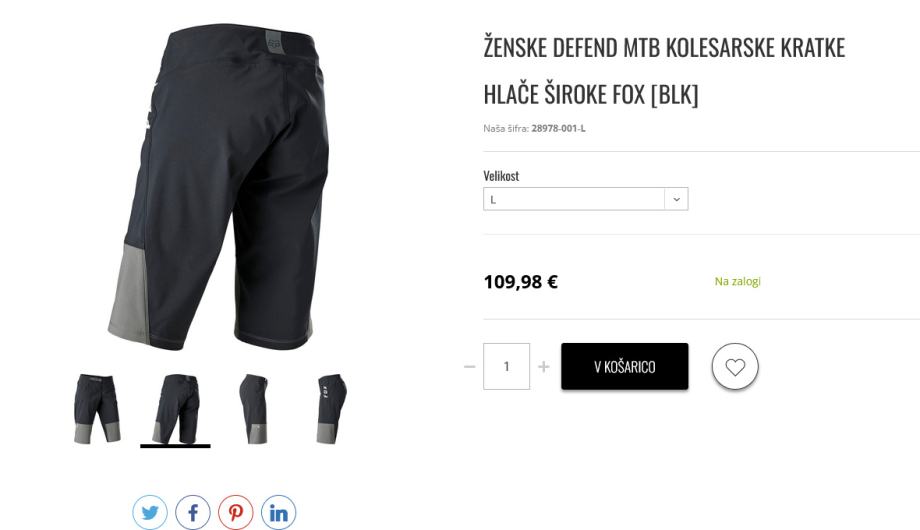View front-view shorts thumbnail
This screenshot has height=530, width=920.
(97, 409)
